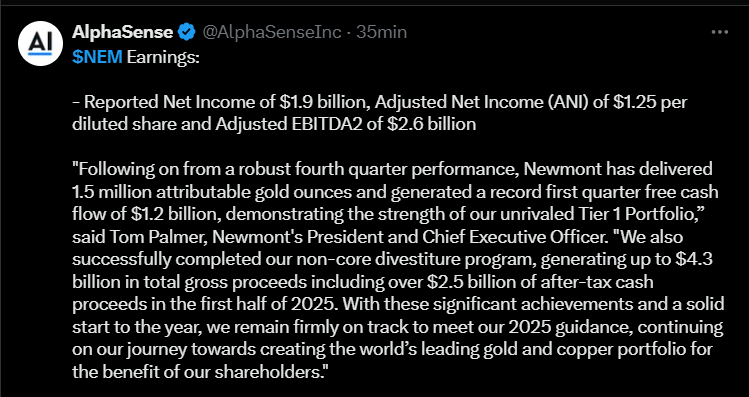Click the benefit of our shareholders line
Screen dimensions: 749x397
tap(201, 372)
